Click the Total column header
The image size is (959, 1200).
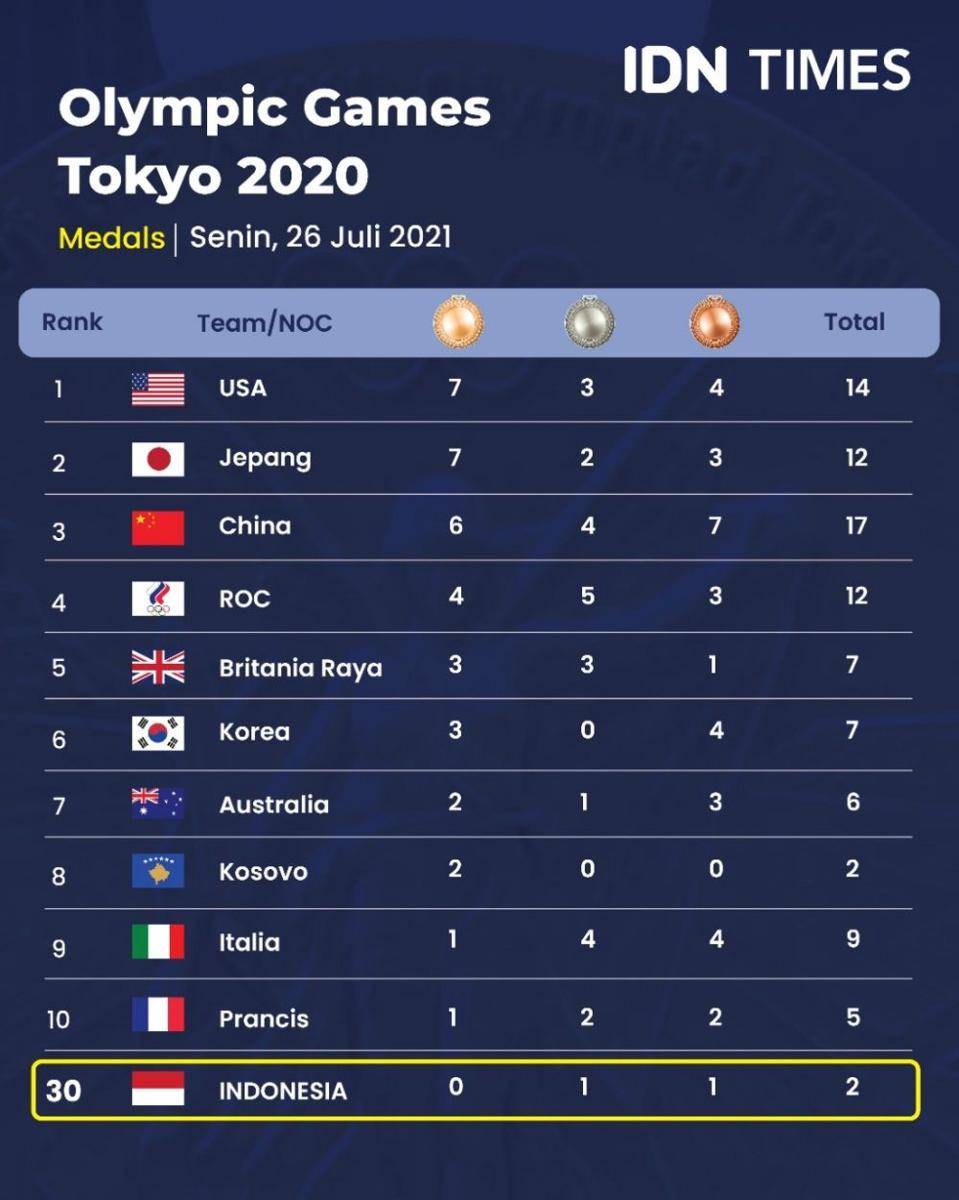coord(855,322)
